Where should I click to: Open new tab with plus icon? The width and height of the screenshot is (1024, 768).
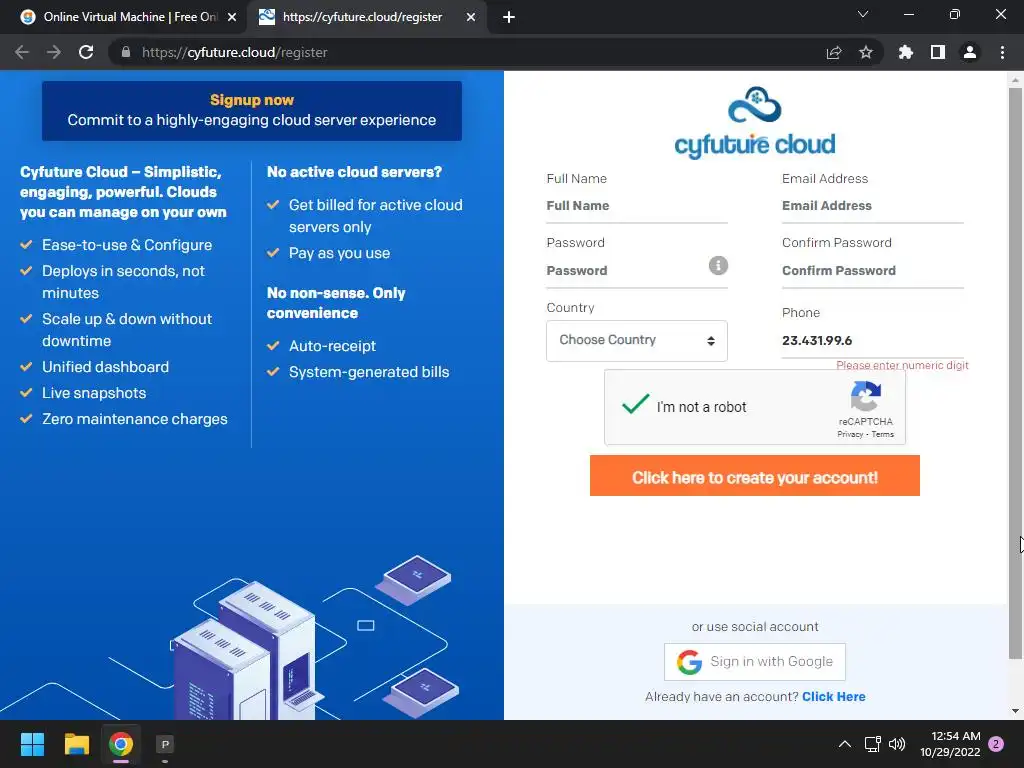coord(509,17)
